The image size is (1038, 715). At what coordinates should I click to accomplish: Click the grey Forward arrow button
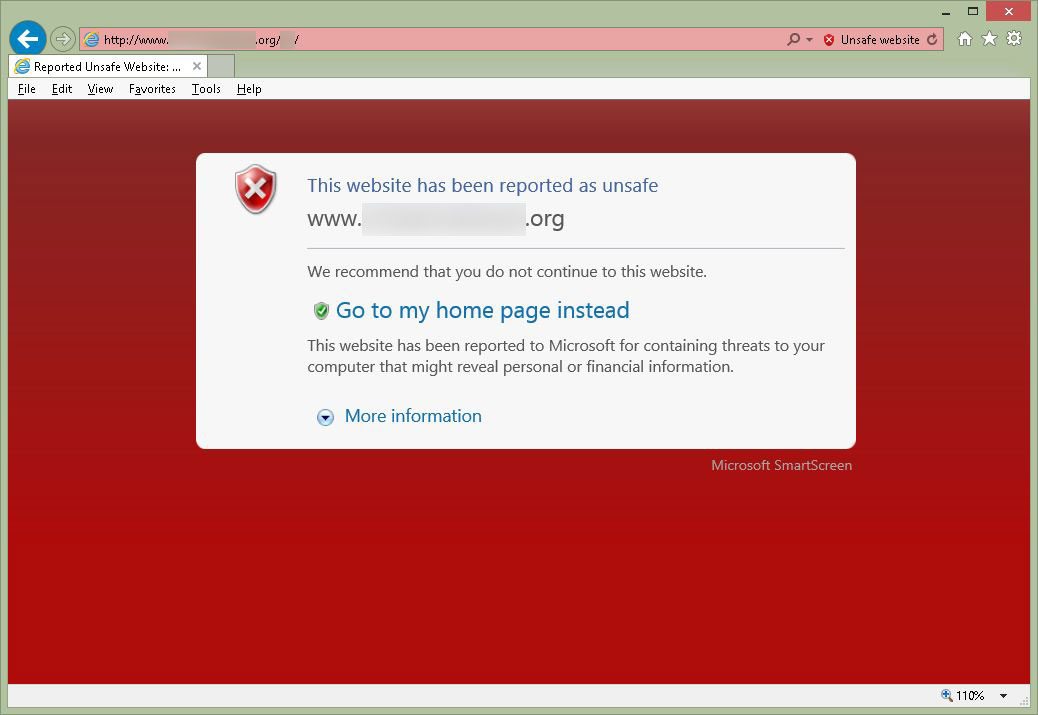pos(62,39)
